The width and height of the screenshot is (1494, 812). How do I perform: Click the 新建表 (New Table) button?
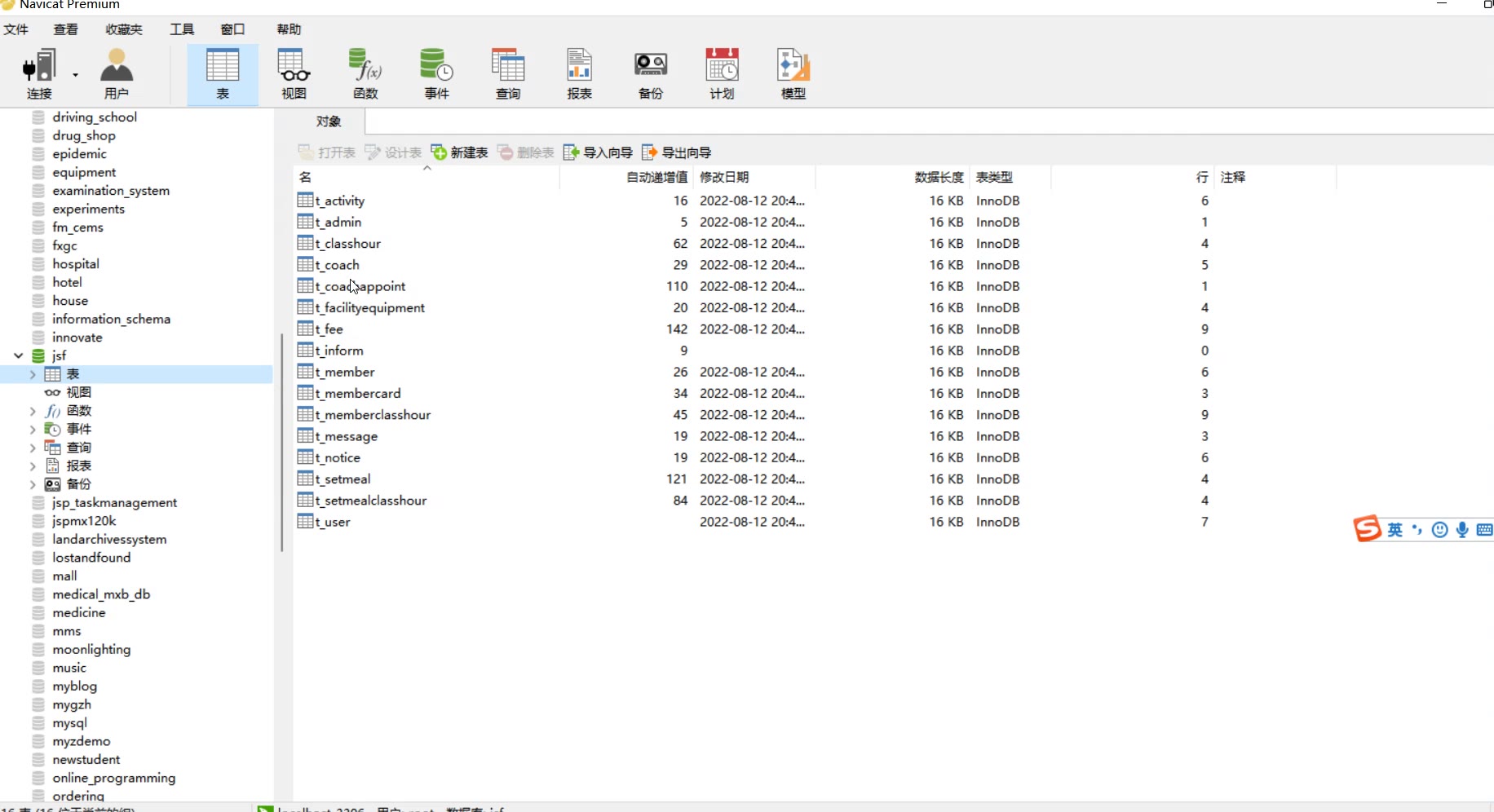pyautogui.click(x=460, y=152)
